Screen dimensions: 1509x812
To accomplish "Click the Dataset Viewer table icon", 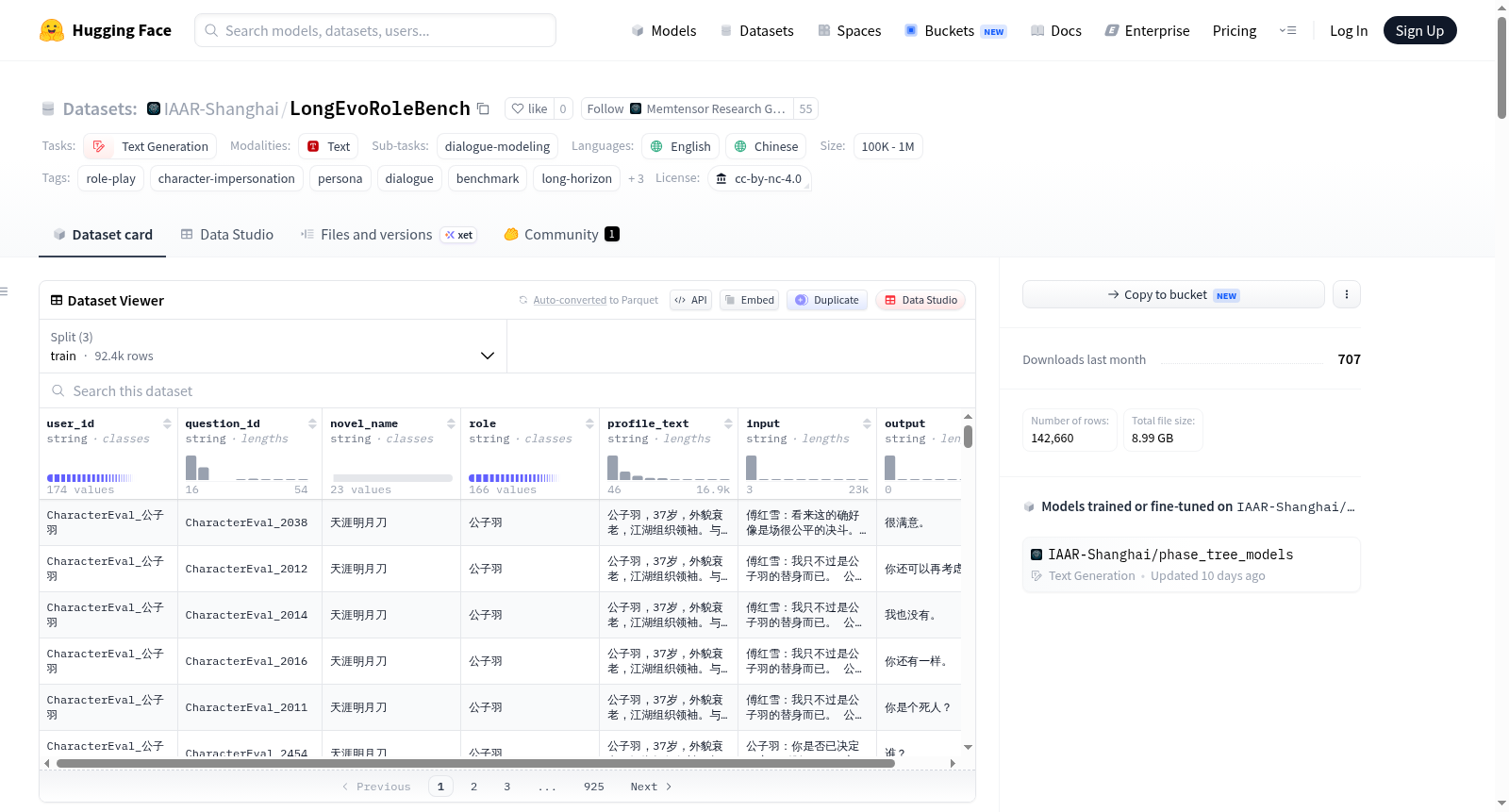I will click(x=57, y=300).
